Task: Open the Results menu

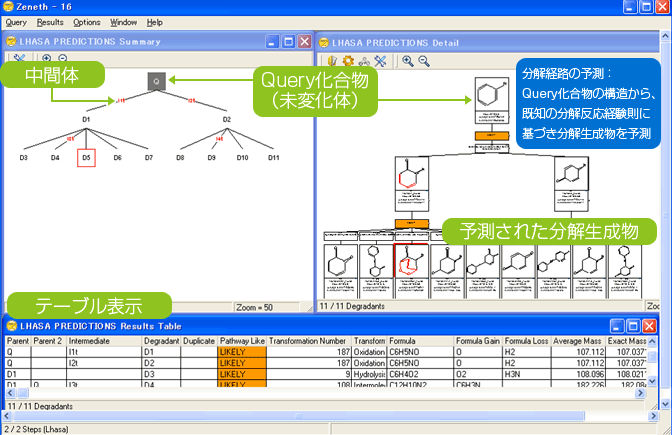Action: point(50,22)
